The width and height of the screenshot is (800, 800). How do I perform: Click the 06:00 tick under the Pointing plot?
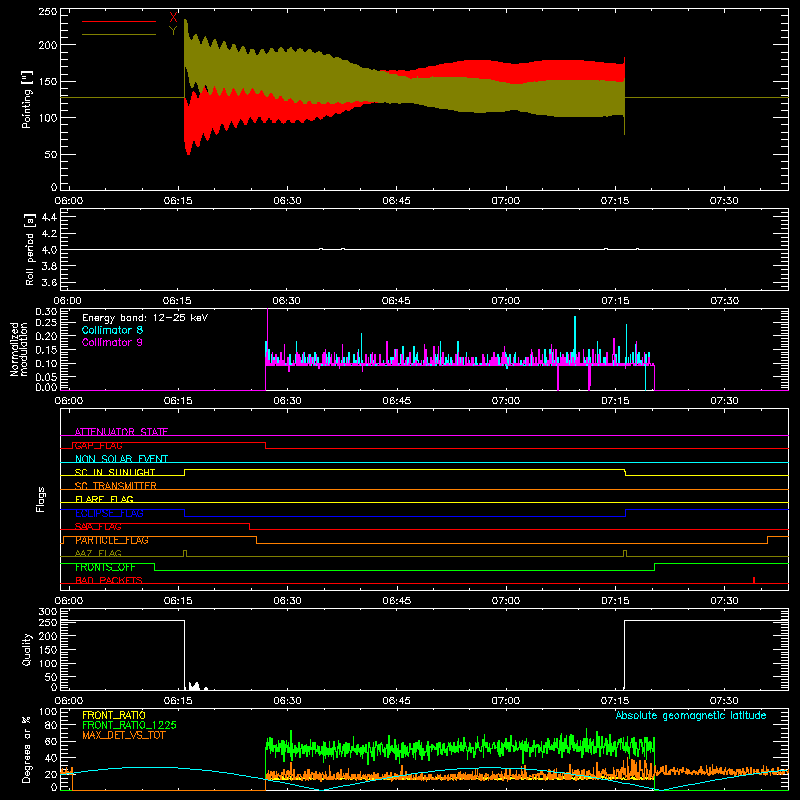point(69,201)
